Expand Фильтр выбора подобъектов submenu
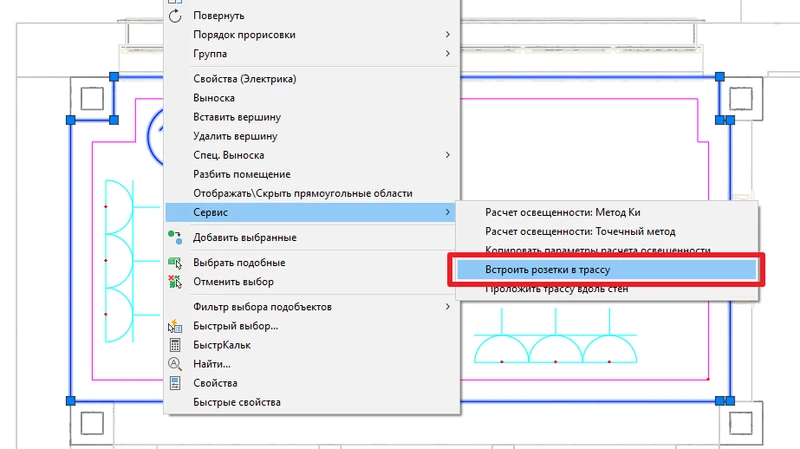The image size is (800, 449). coord(447,307)
